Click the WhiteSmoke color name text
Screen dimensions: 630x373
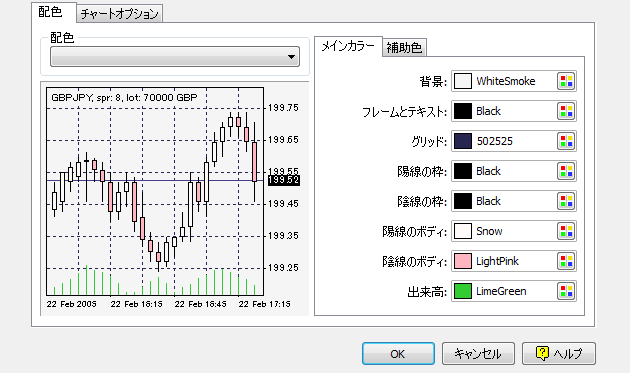[x=506, y=81]
